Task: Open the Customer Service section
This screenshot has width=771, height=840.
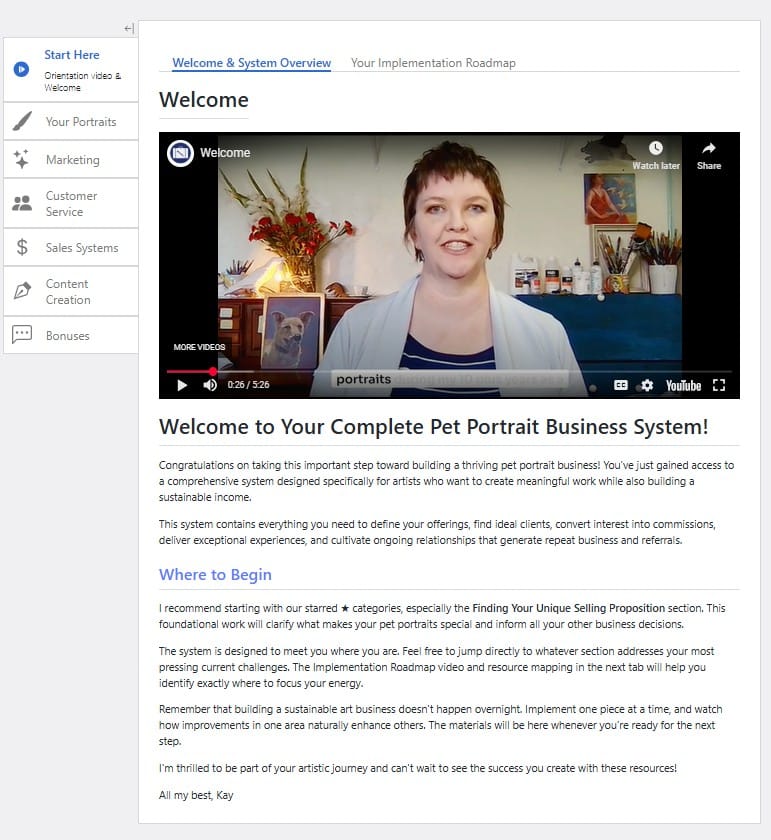Action: tap(71, 204)
